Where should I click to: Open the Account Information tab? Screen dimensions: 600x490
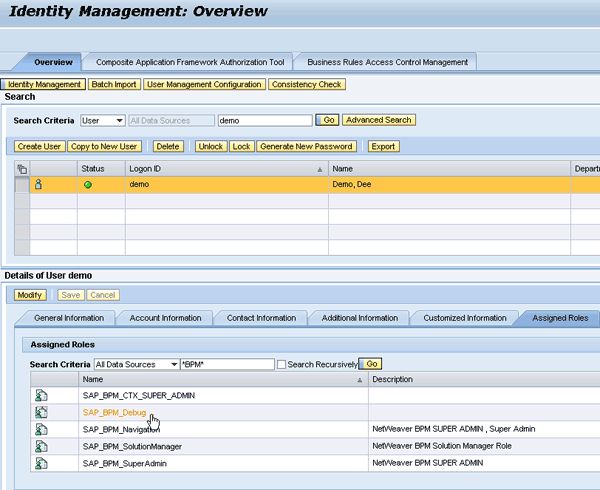click(x=166, y=318)
